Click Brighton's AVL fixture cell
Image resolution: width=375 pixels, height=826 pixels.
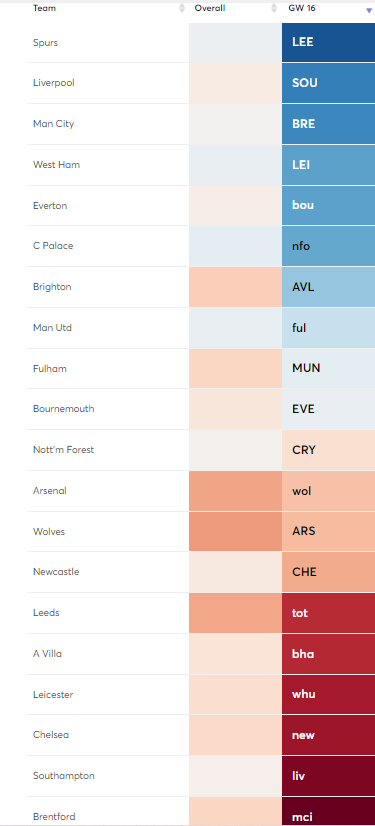click(328, 287)
